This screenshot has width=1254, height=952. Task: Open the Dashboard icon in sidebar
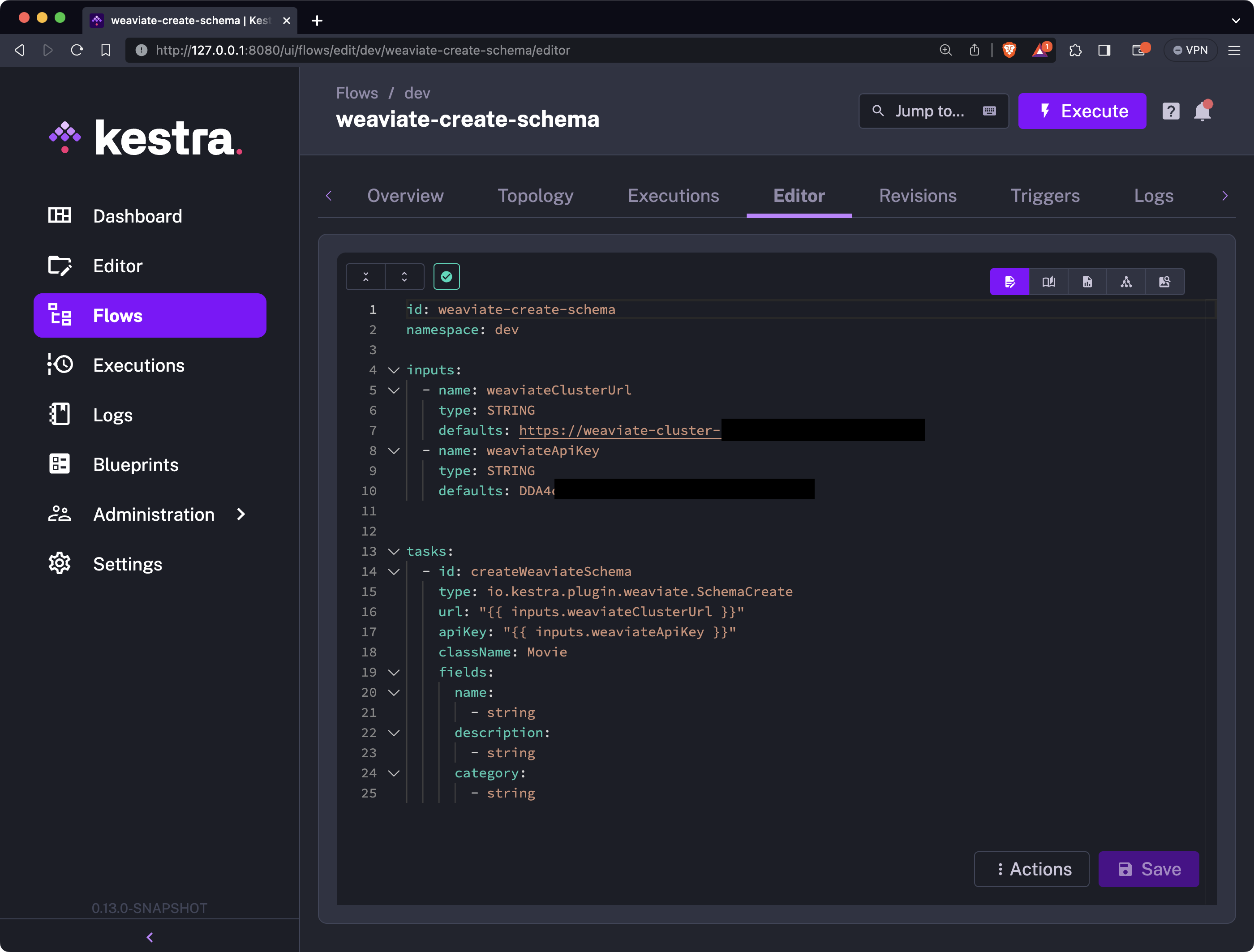point(60,215)
